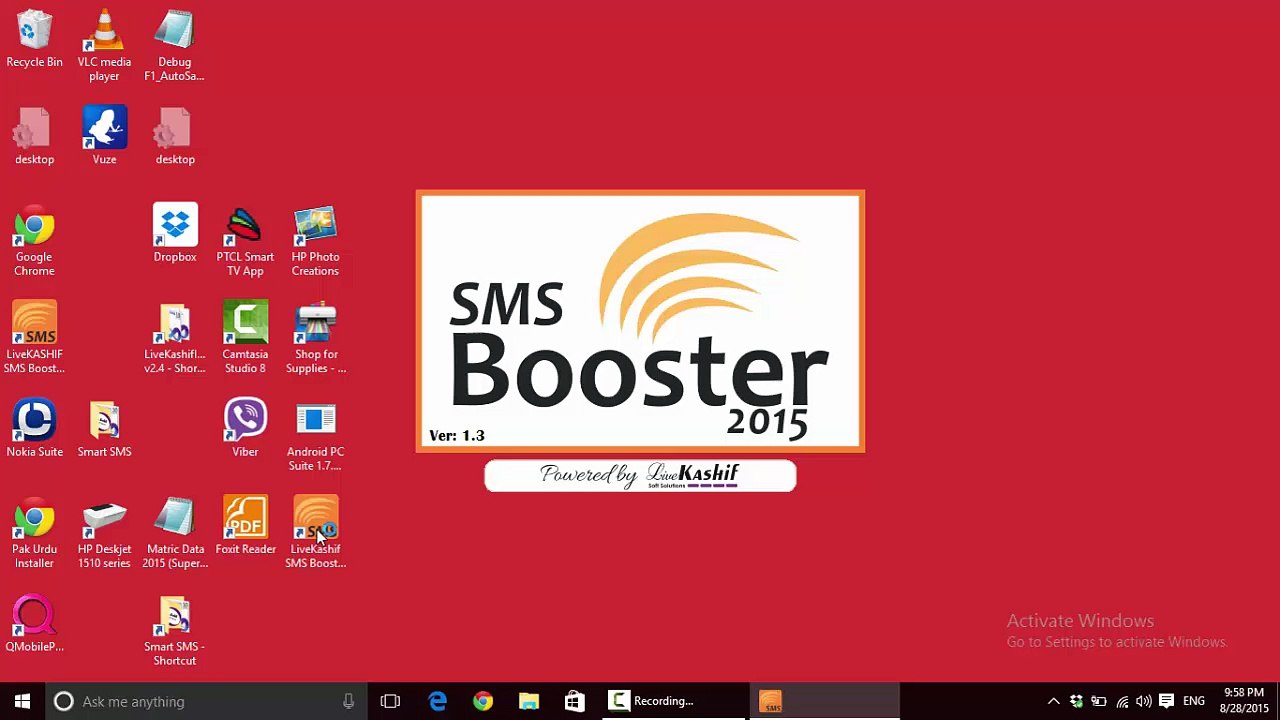Click the Ask me anything search box
This screenshot has height=720, width=1280.
pyautogui.click(x=207, y=701)
